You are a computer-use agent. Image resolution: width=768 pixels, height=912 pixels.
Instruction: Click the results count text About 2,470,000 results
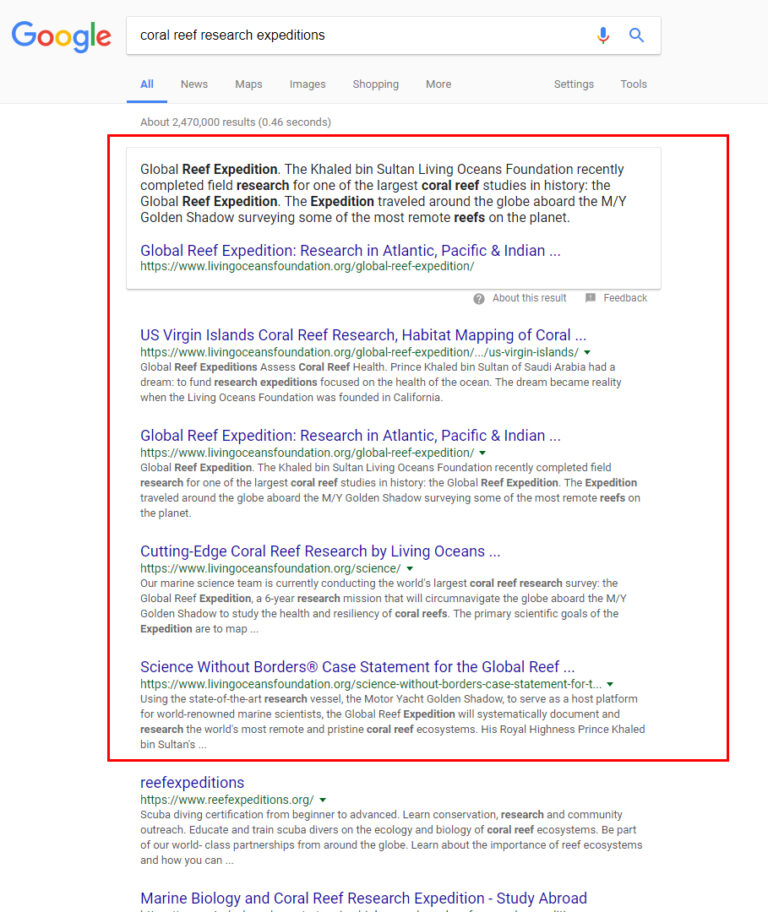[x=235, y=122]
